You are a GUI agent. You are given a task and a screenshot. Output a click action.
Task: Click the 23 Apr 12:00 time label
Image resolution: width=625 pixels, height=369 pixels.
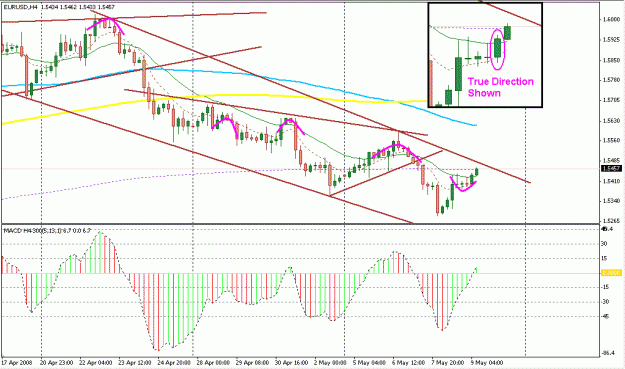135,363
